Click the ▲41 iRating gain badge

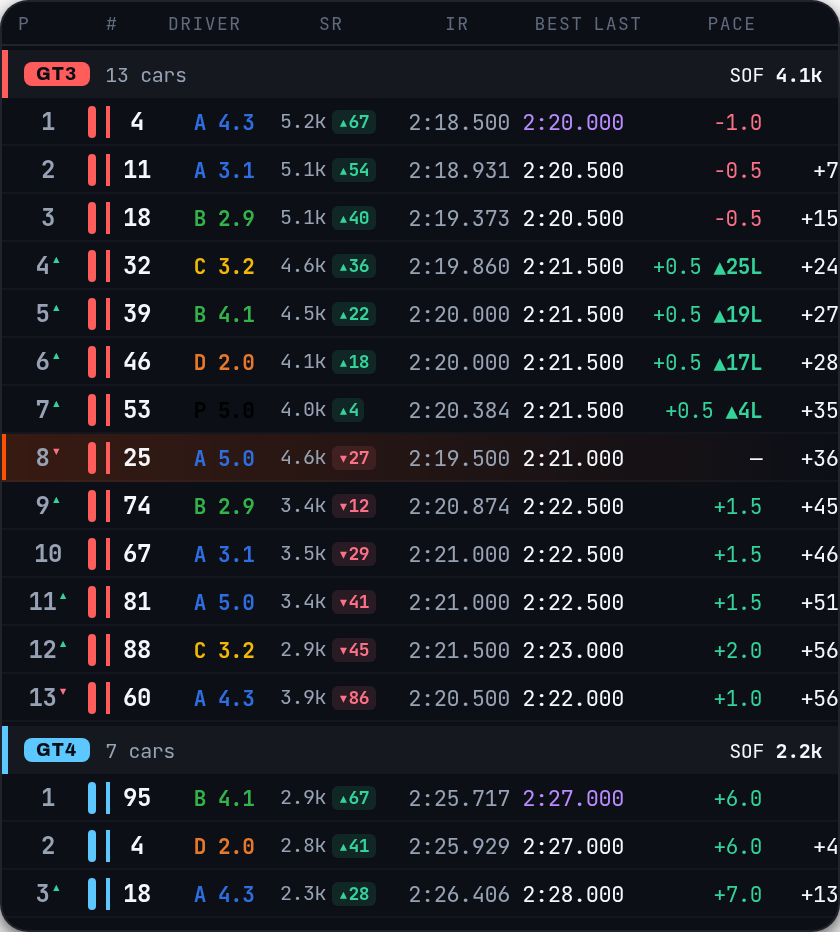(354, 846)
